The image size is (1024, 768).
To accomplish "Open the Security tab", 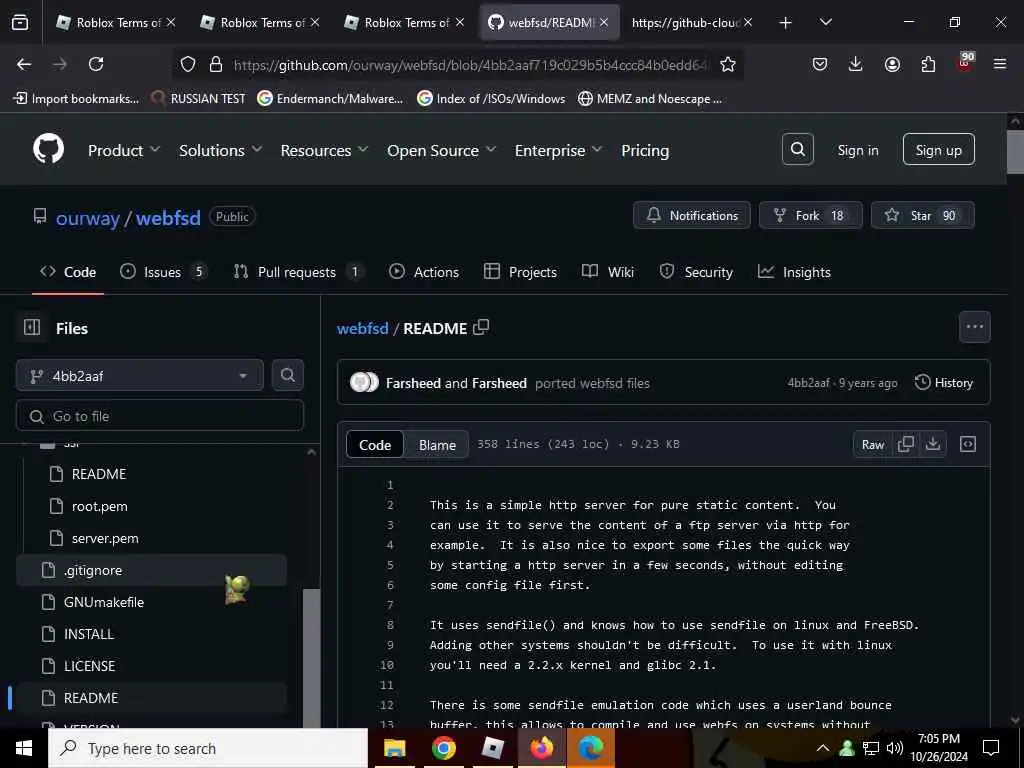I will click(x=696, y=272).
